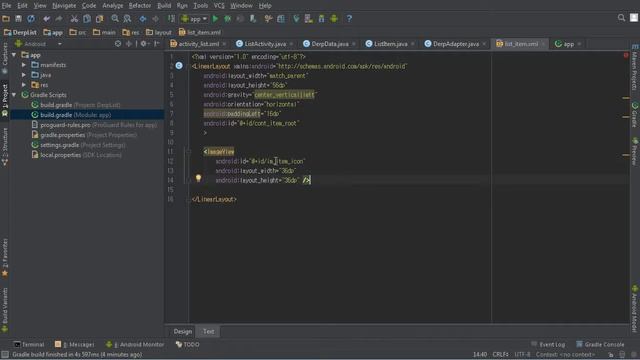Click the layout breadcrumb folder
The height and width of the screenshot is (360, 640).
(159, 32)
